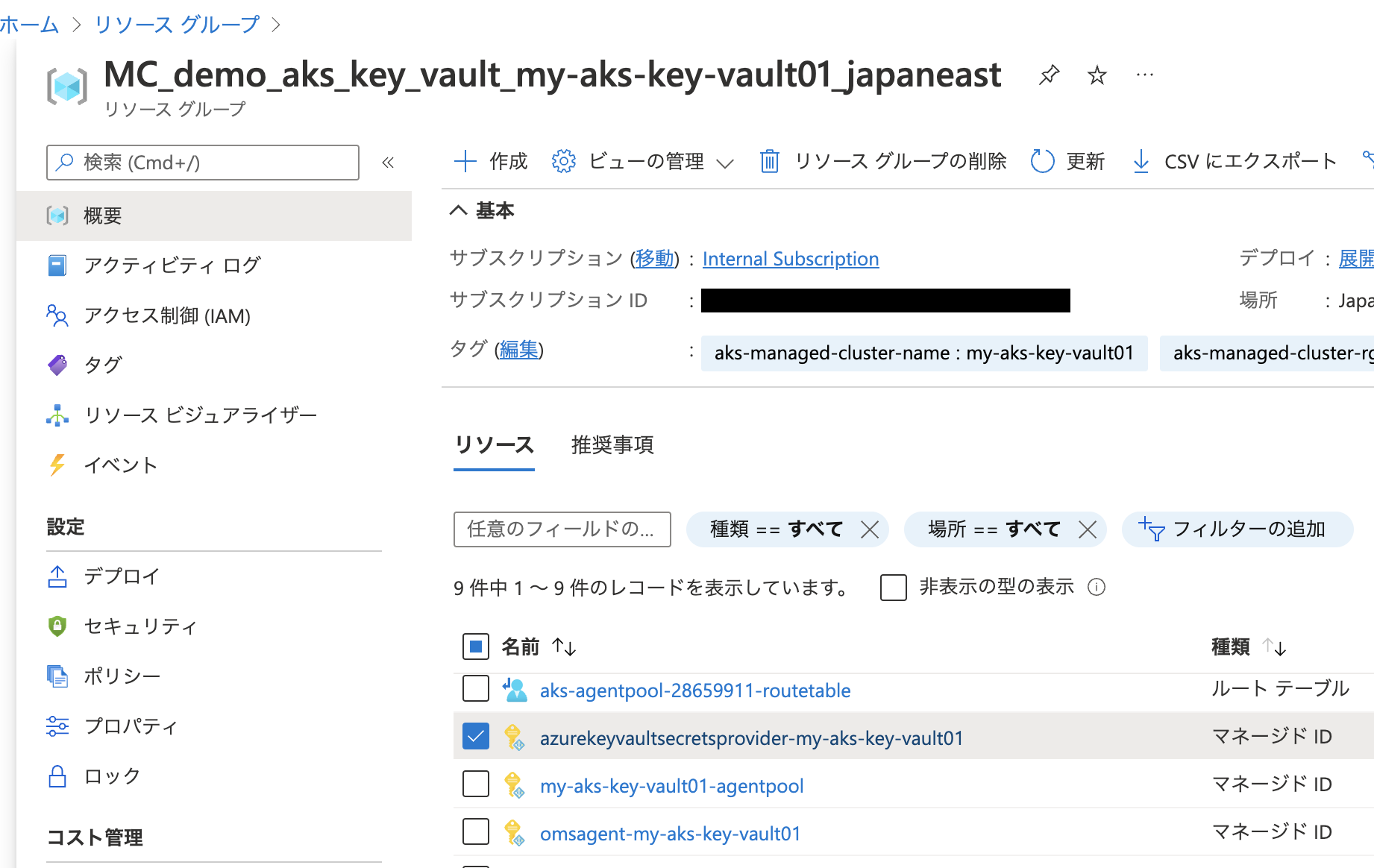Open the more options ellipsis menu
Image resolution: width=1374 pixels, height=868 pixels.
[x=1144, y=75]
